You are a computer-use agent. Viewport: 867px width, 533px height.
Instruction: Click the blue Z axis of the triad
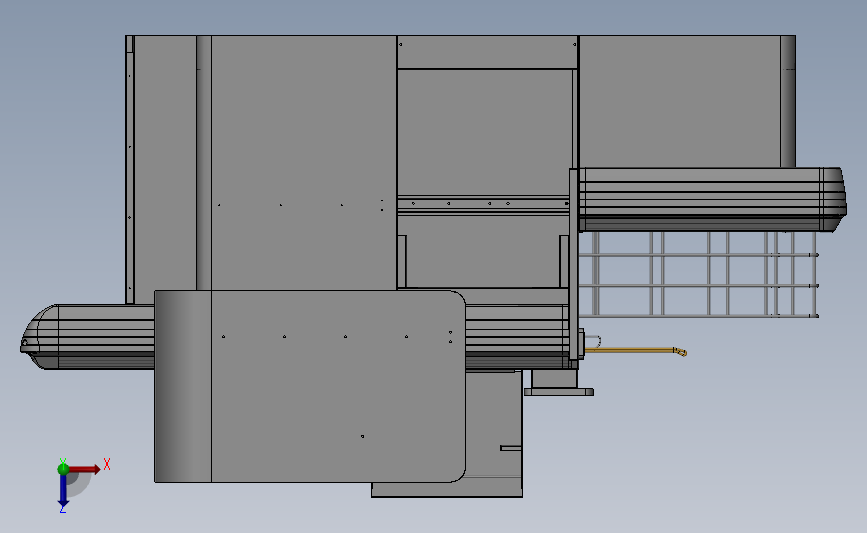pos(63,491)
